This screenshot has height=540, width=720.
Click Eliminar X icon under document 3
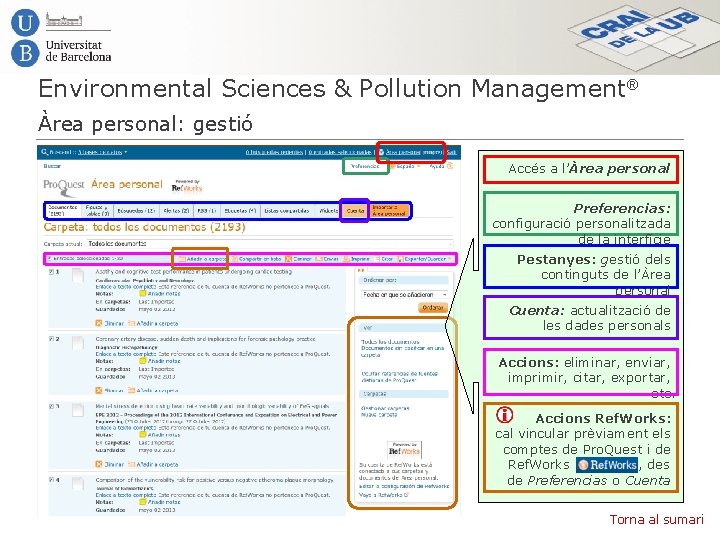(x=99, y=464)
